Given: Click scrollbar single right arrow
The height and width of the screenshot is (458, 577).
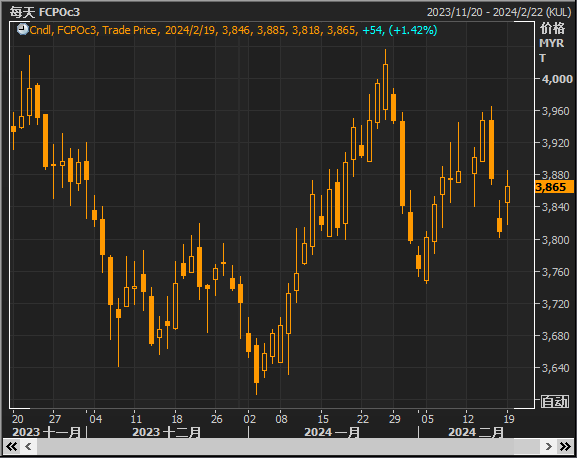Looking at the screenshot, I should click(548, 447).
